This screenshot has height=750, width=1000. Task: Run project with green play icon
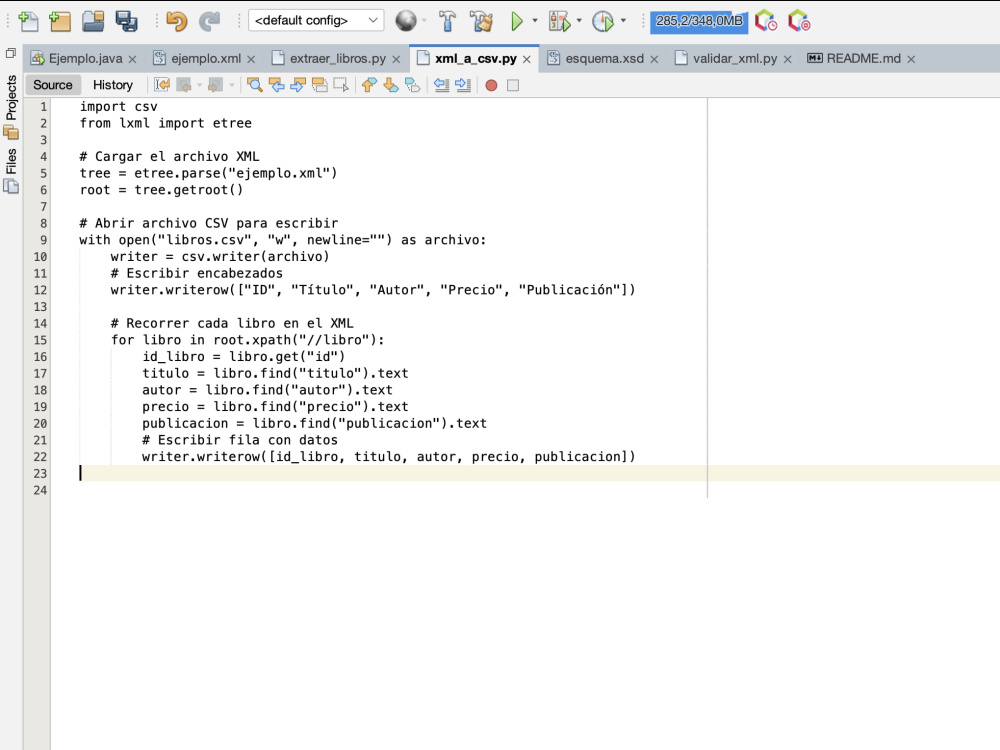(x=517, y=21)
